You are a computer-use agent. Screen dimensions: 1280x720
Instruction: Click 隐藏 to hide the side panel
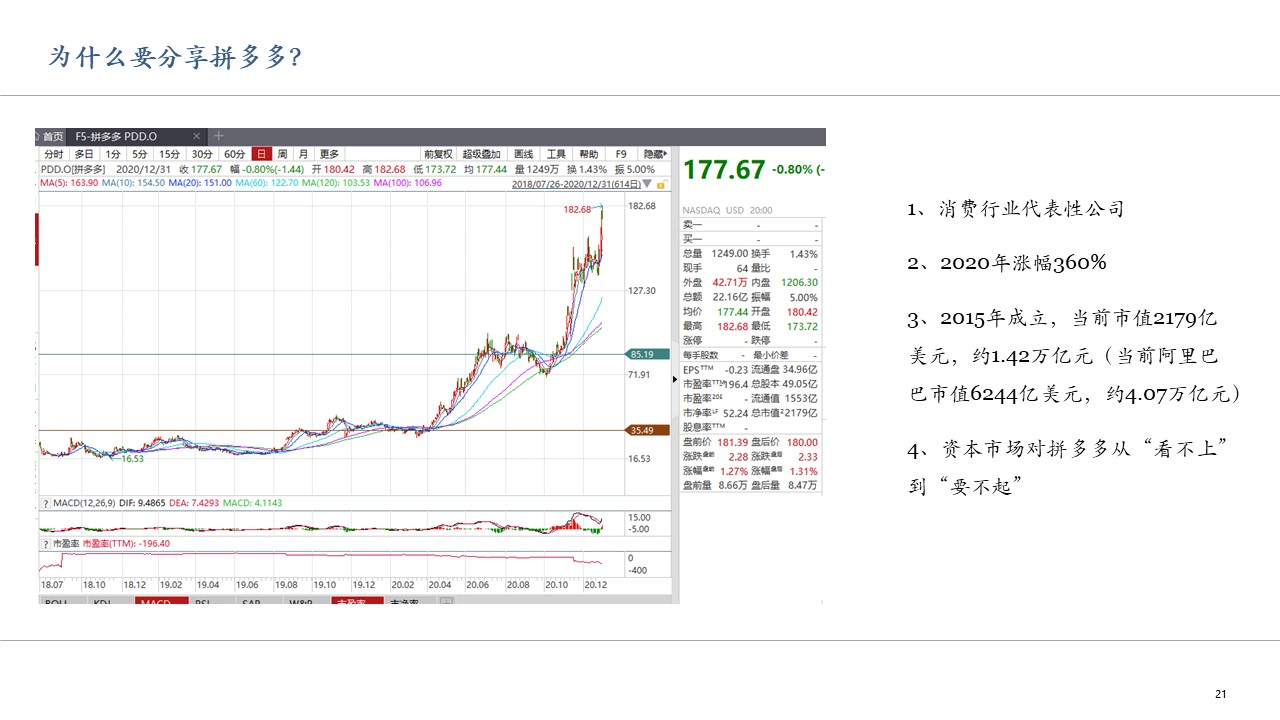click(x=653, y=154)
